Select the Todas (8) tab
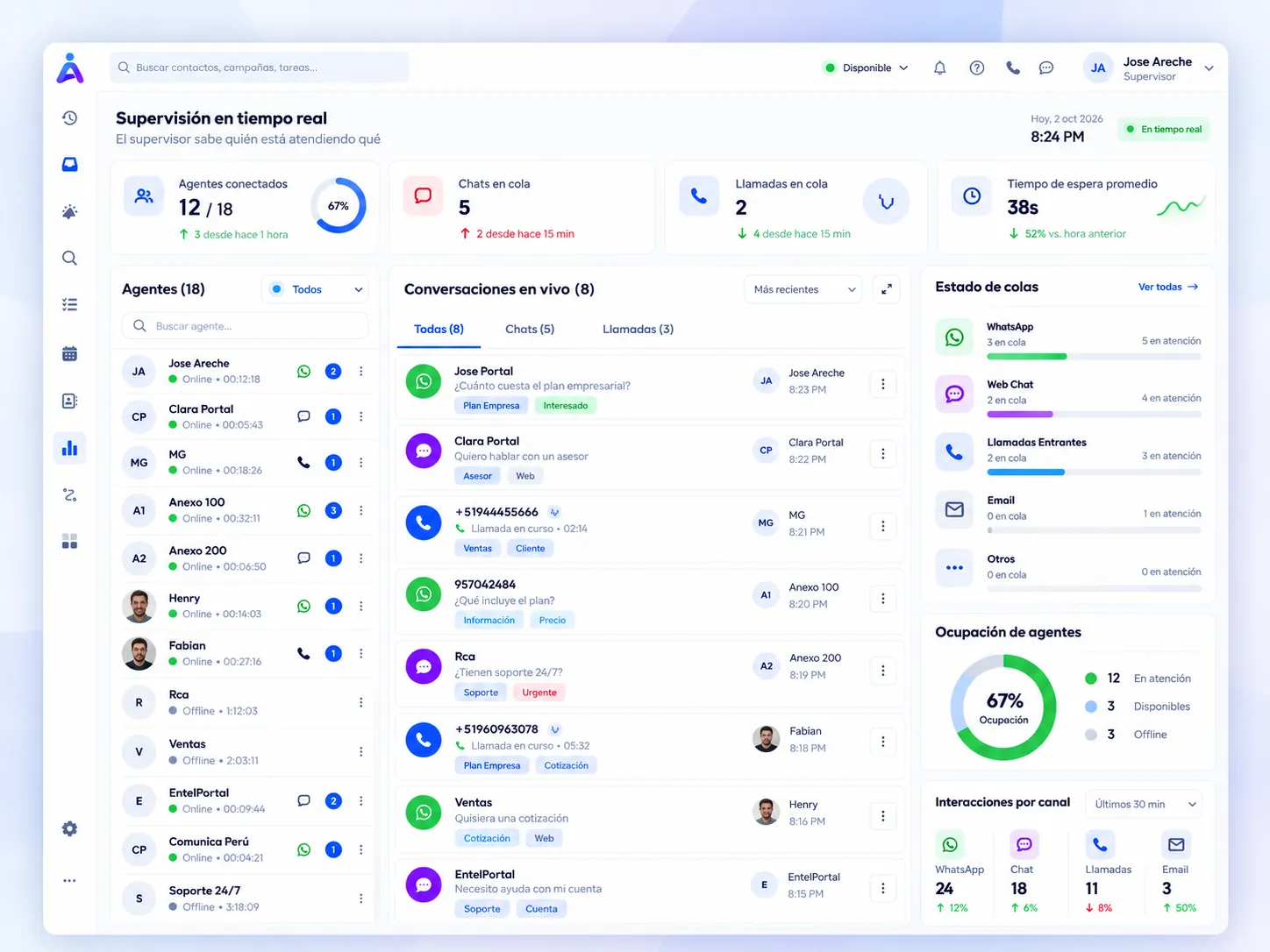The width and height of the screenshot is (1270, 952). (439, 330)
